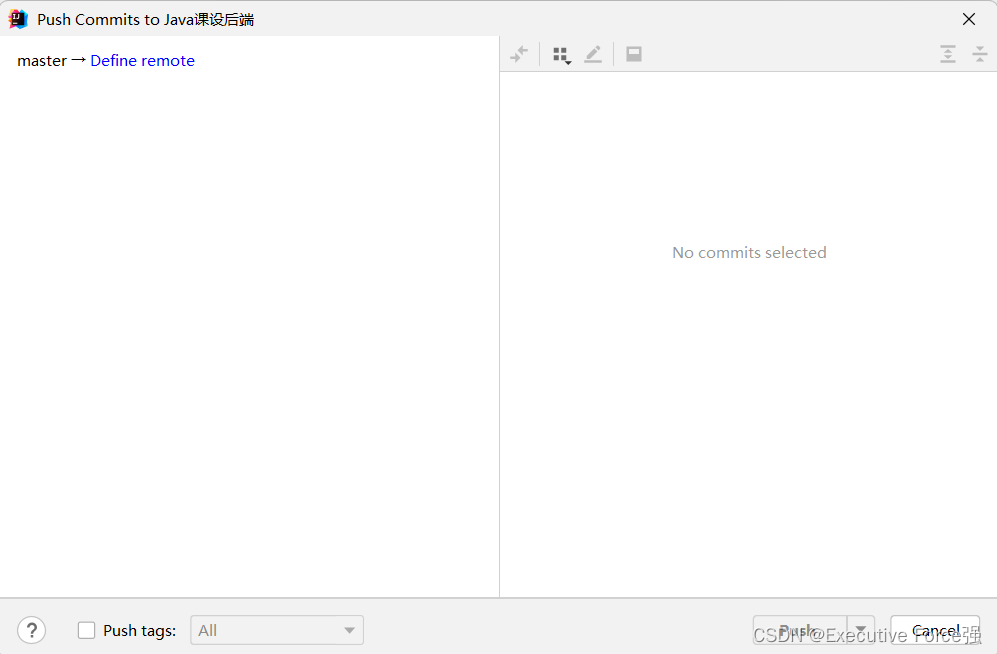Click the help question mark button
The height and width of the screenshot is (654, 997).
[x=32, y=630]
